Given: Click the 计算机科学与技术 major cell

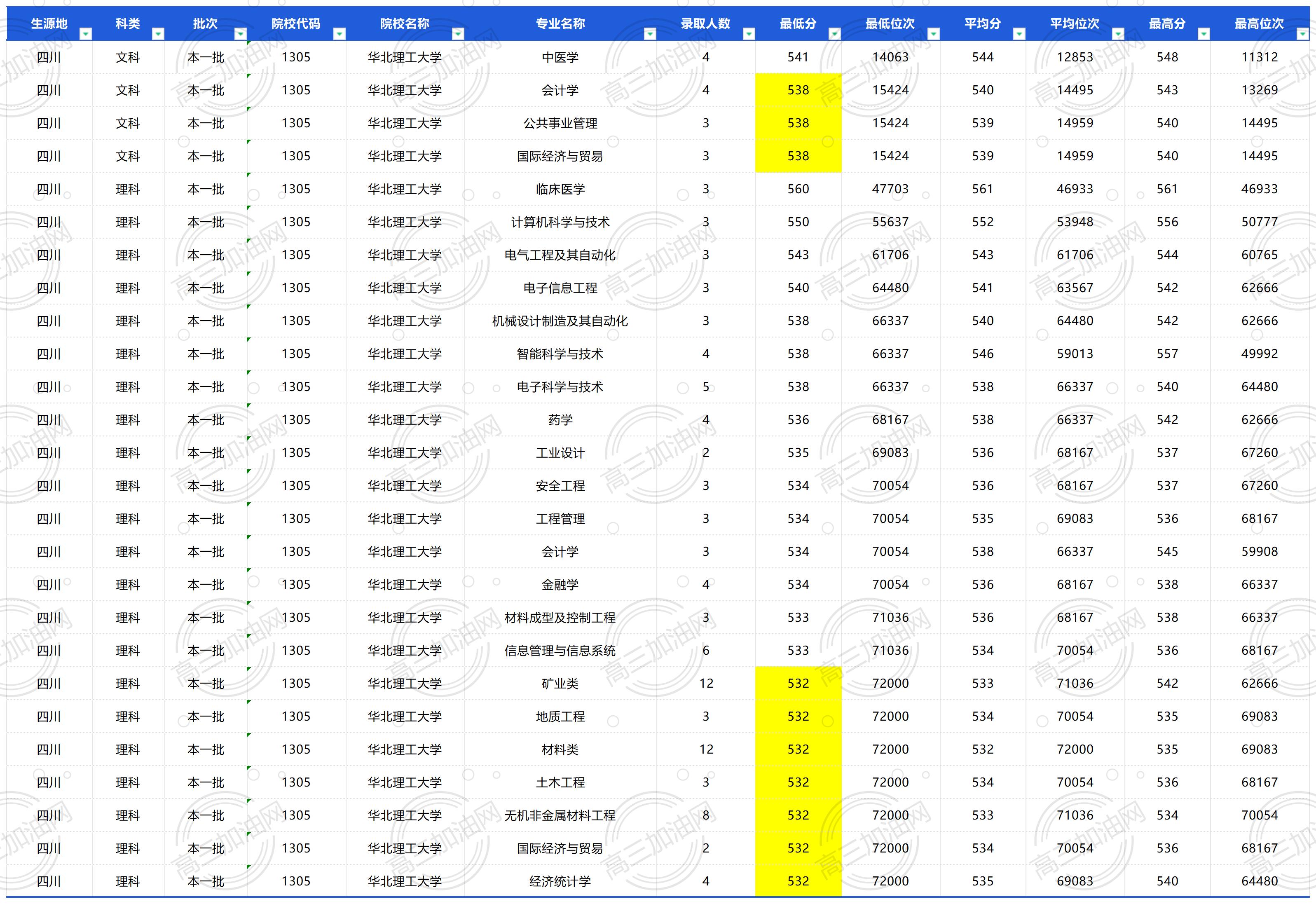Looking at the screenshot, I should [x=560, y=222].
